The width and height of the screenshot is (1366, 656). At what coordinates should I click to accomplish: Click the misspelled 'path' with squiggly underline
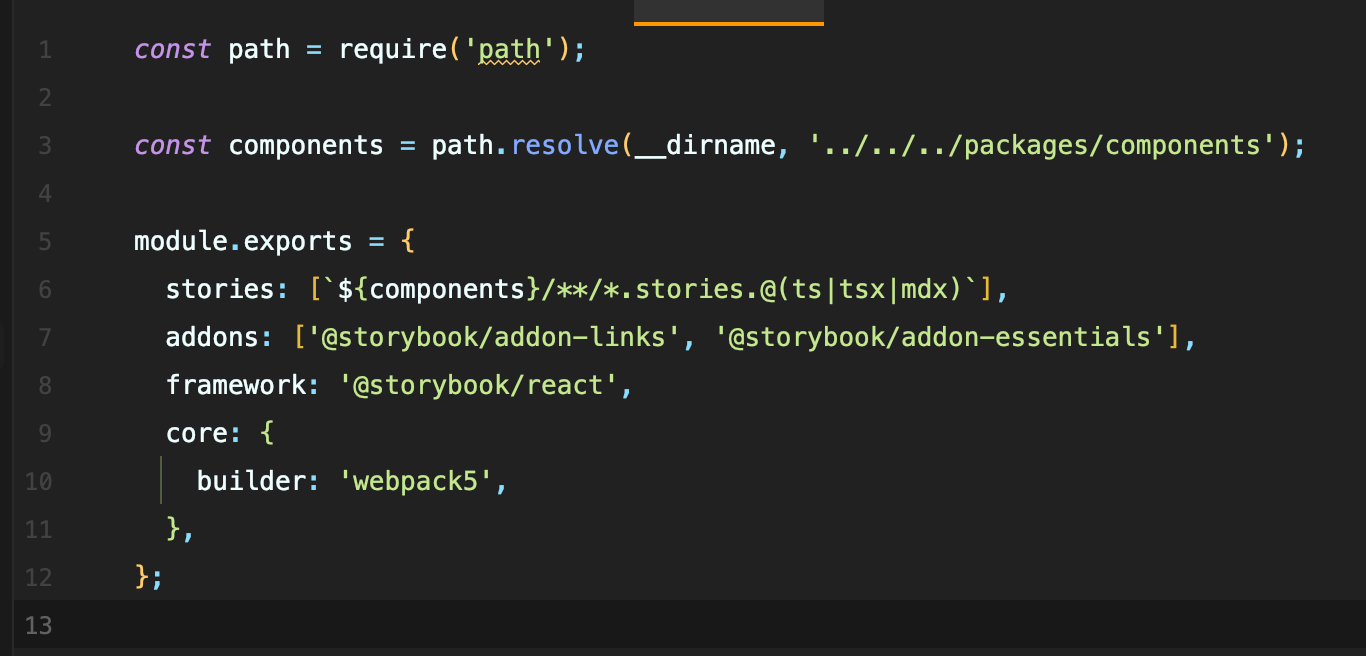click(508, 48)
